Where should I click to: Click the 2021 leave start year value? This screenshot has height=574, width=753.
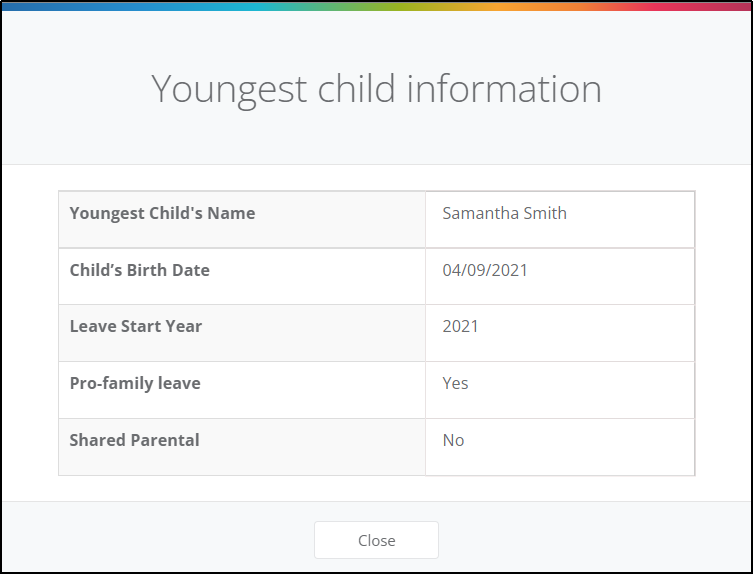461,326
